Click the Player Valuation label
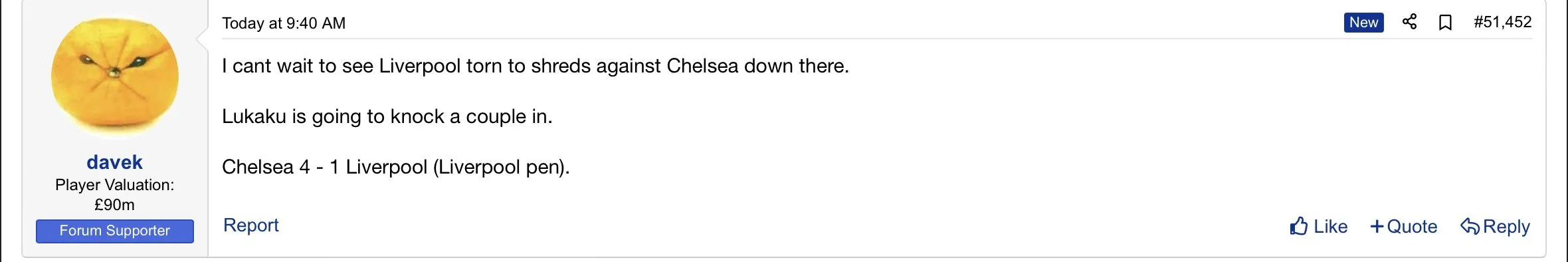 114,185
